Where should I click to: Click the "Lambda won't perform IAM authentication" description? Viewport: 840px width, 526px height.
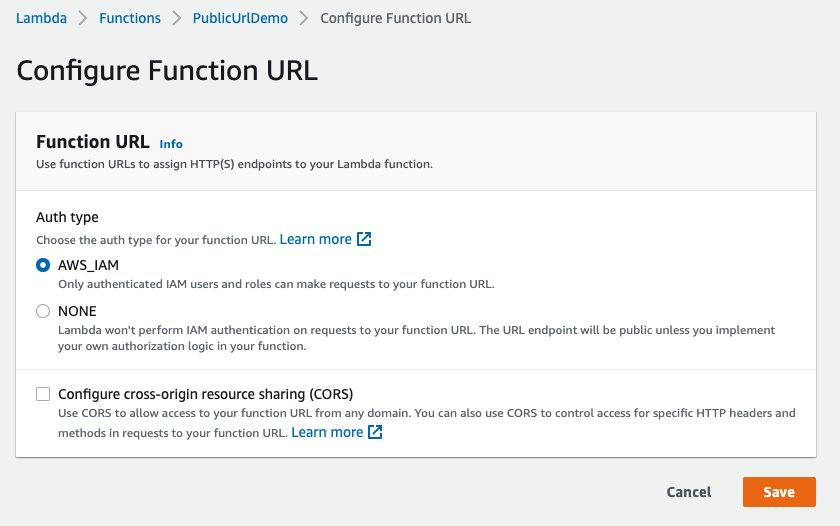click(416, 338)
